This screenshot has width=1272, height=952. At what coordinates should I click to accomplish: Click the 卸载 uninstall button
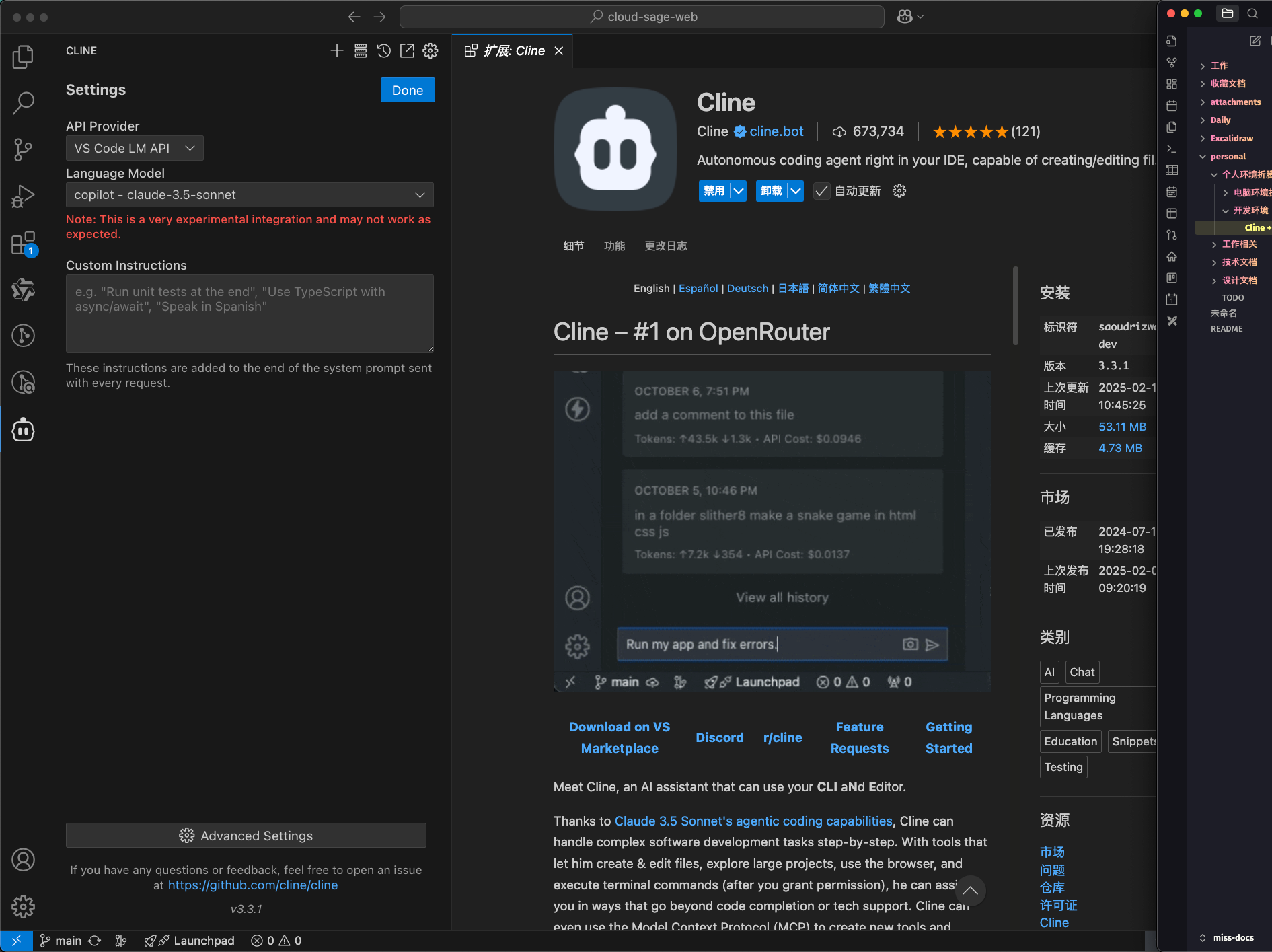click(x=772, y=191)
